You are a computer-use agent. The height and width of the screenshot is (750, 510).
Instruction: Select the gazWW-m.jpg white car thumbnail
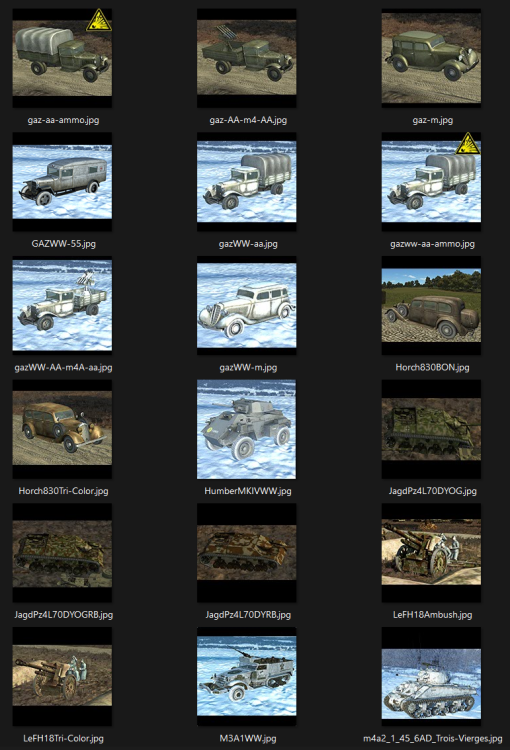tap(247, 306)
